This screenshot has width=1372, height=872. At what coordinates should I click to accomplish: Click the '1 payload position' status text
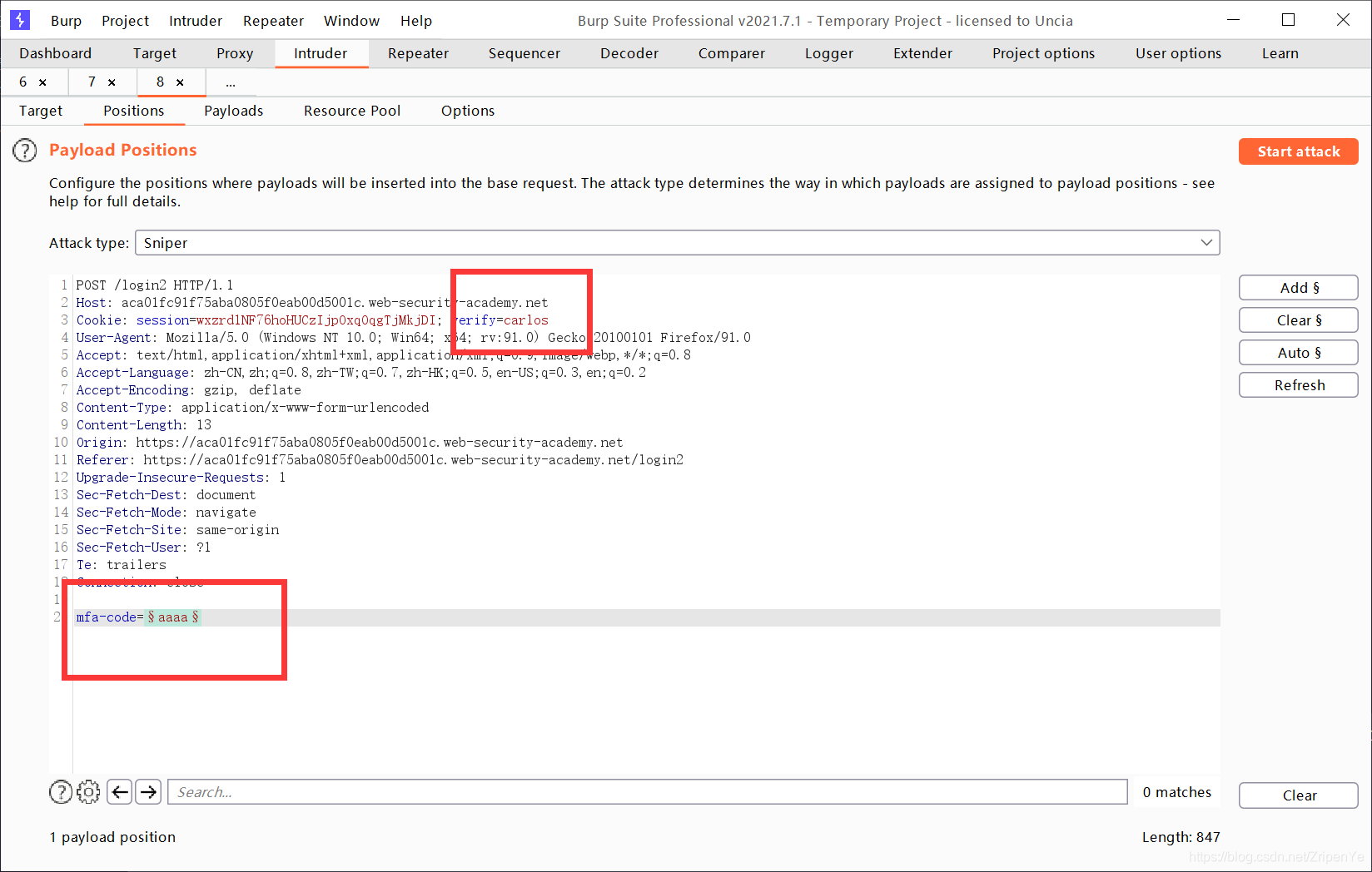pos(112,837)
